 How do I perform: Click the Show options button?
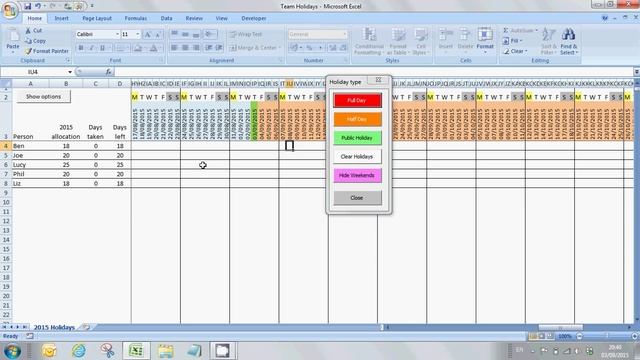[x=43, y=97]
